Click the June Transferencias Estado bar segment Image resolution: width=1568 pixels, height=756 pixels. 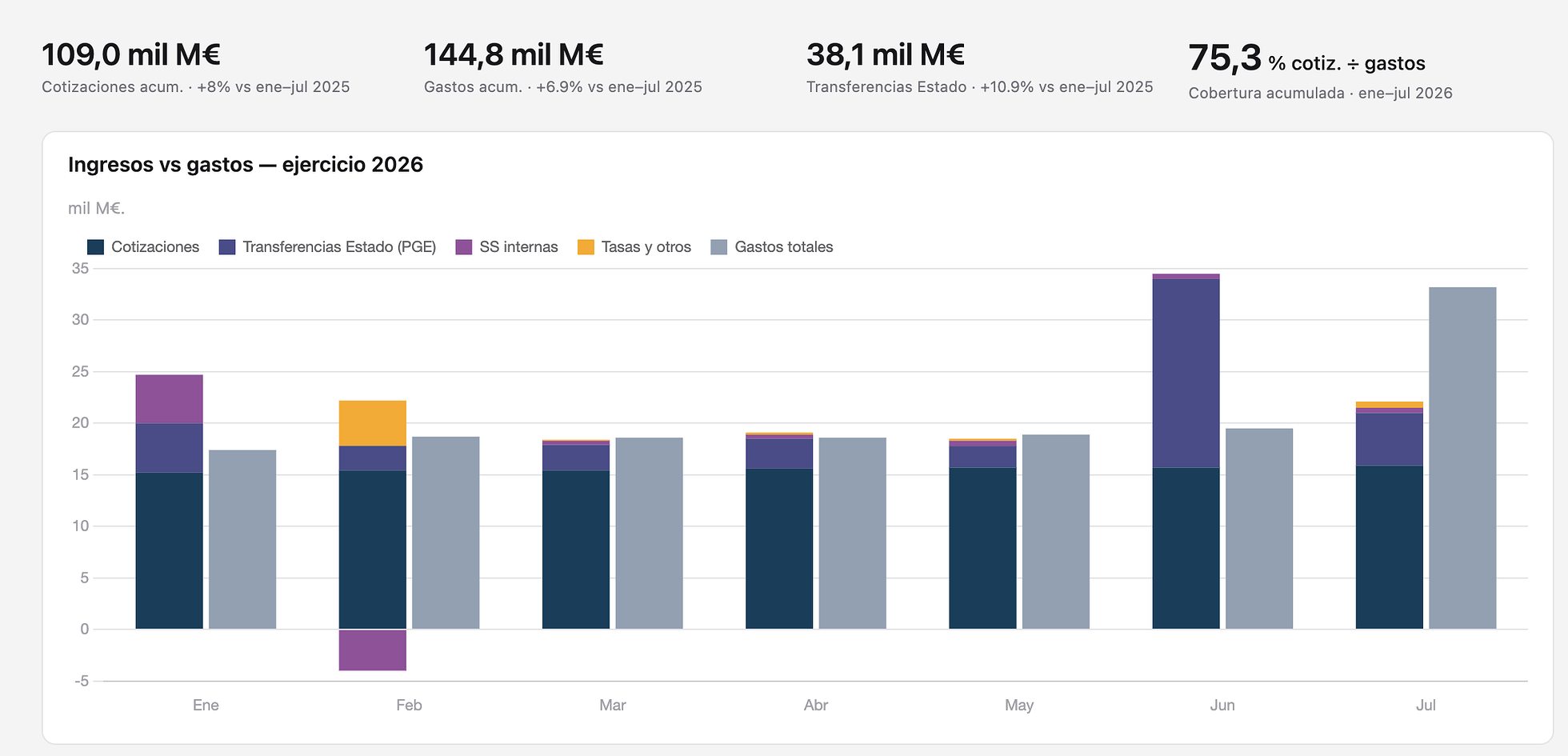[x=1186, y=373]
